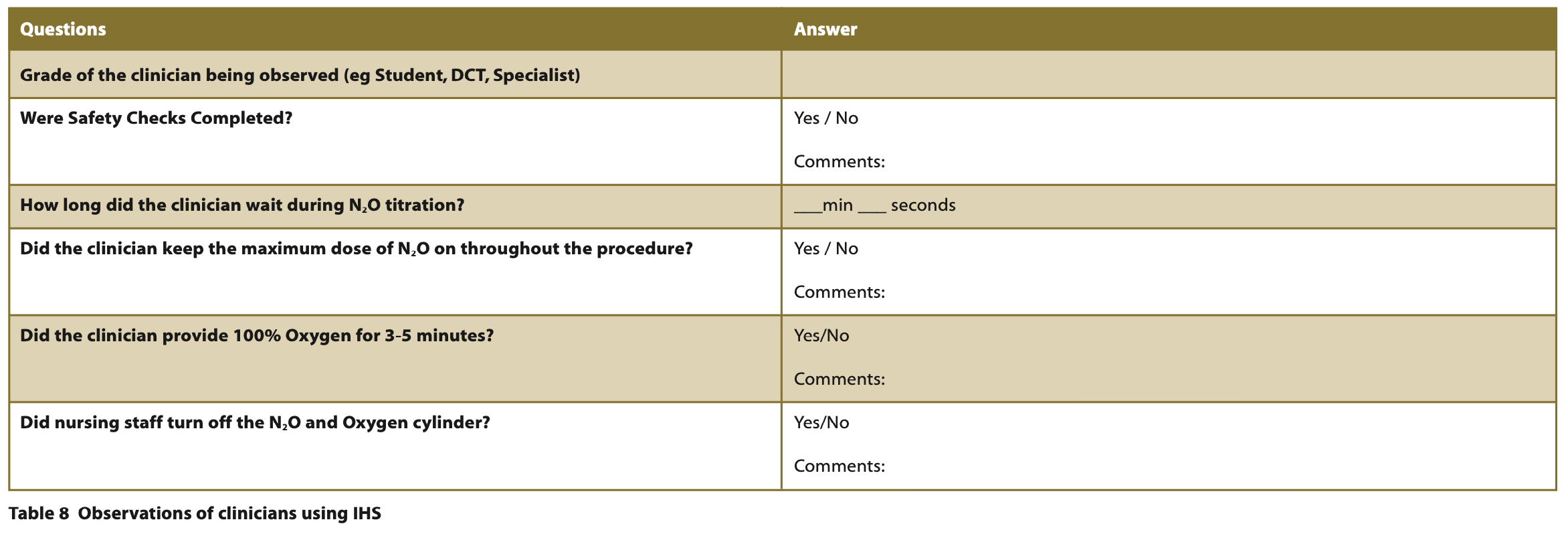Click Comments in the nursing staff cylinder row
The width and height of the screenshot is (1568, 534).
click(x=839, y=466)
